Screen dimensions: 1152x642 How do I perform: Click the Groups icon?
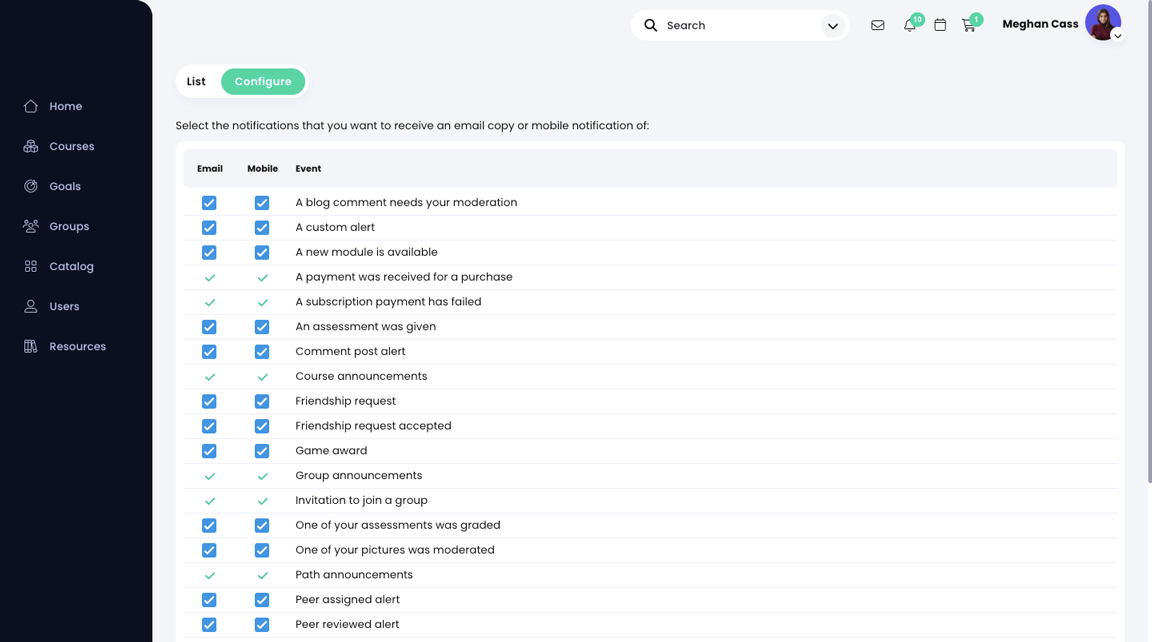click(29, 226)
